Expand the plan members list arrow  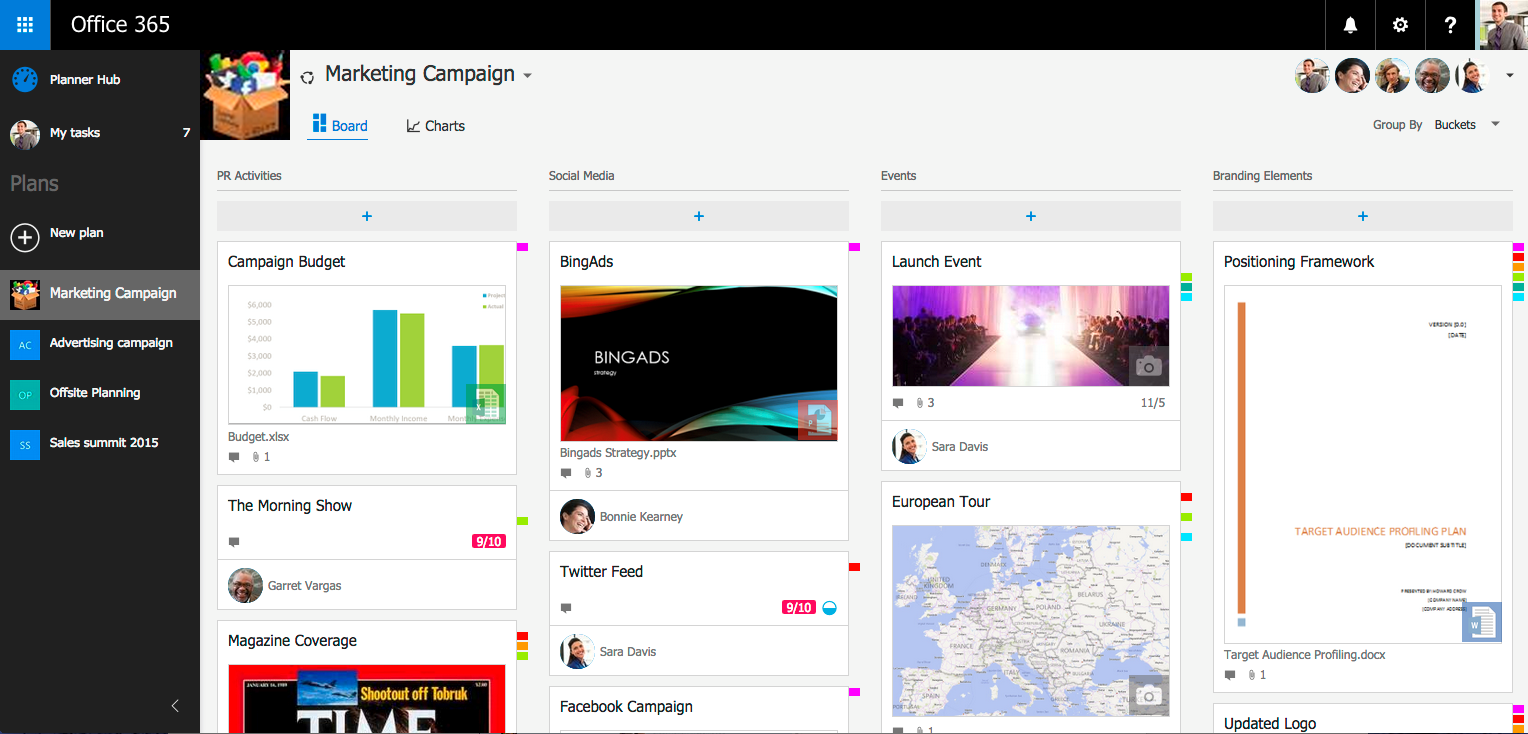tap(1509, 76)
